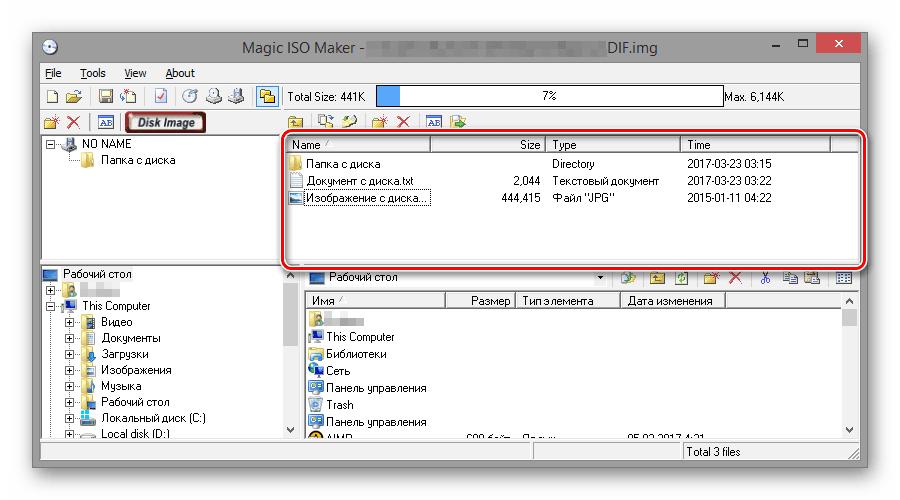Click the Paste icon in local browser

tap(812, 278)
